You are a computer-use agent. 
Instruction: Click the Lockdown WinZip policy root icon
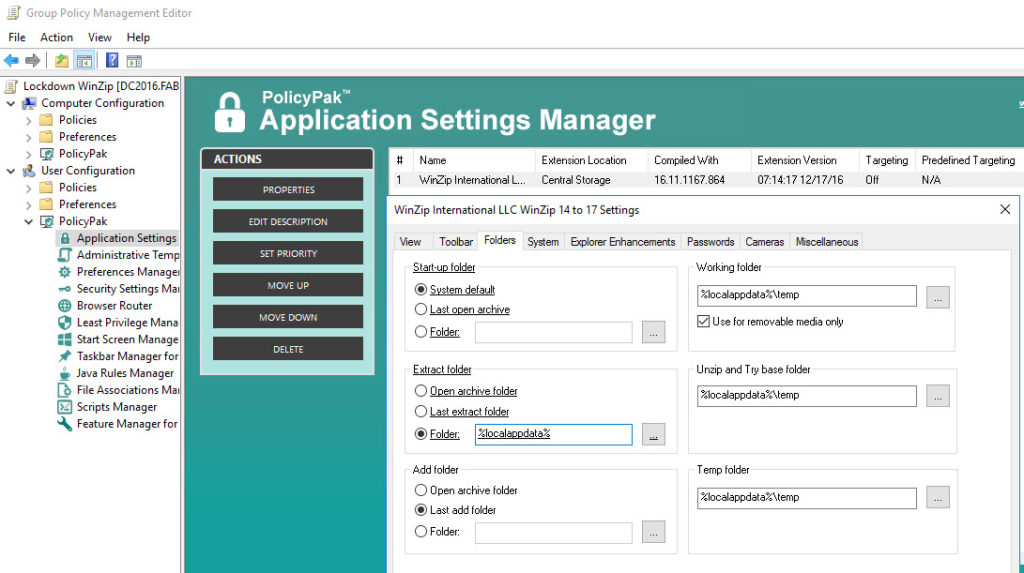pyautogui.click(x=11, y=86)
